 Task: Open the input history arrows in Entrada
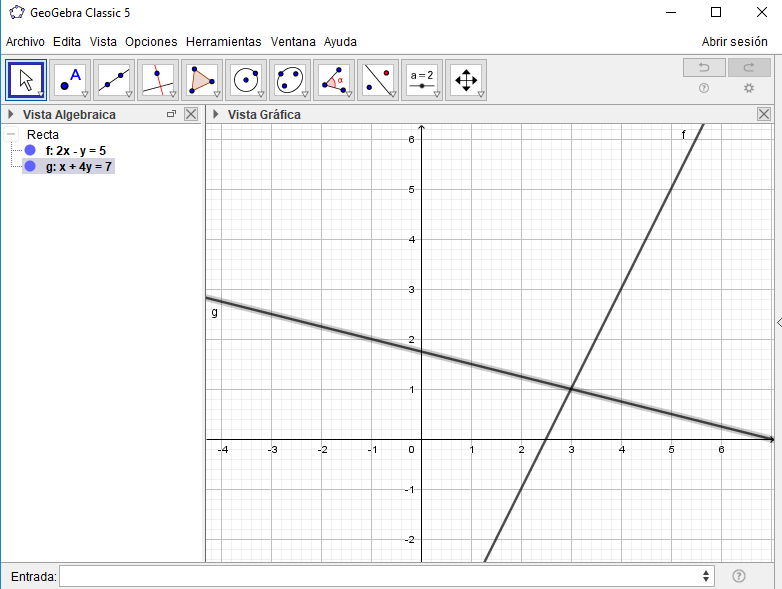(x=706, y=577)
